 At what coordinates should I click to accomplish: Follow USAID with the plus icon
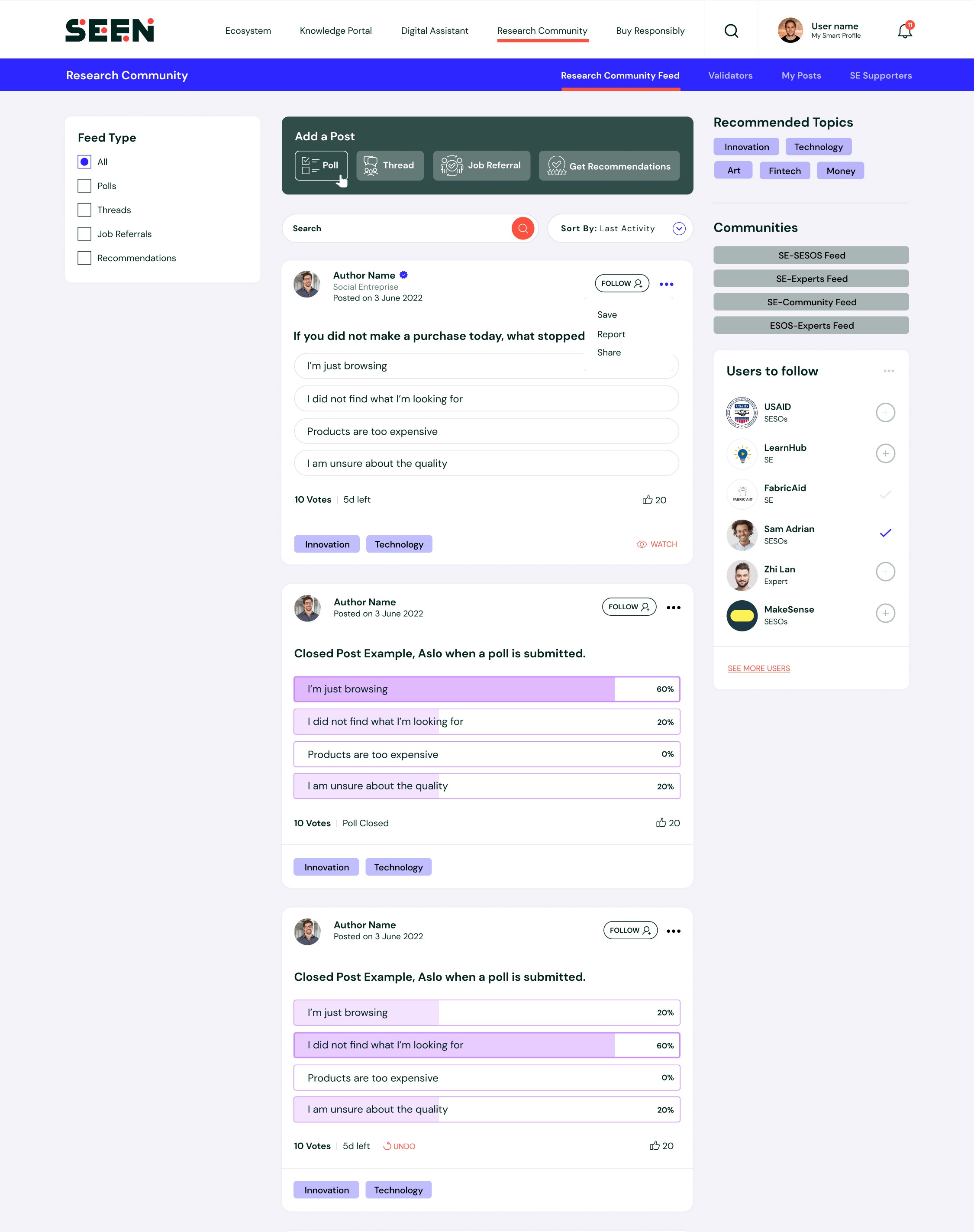(x=885, y=412)
